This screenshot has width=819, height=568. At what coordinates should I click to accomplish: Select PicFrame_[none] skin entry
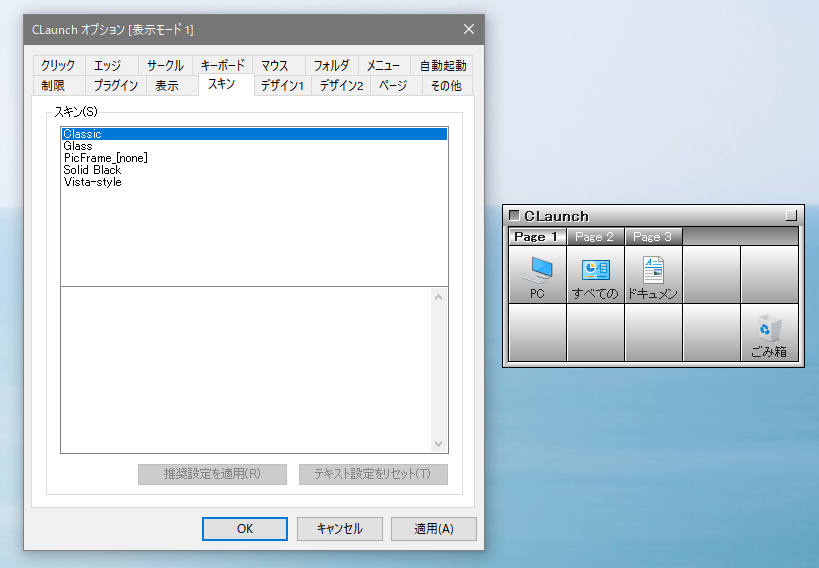tap(105, 158)
